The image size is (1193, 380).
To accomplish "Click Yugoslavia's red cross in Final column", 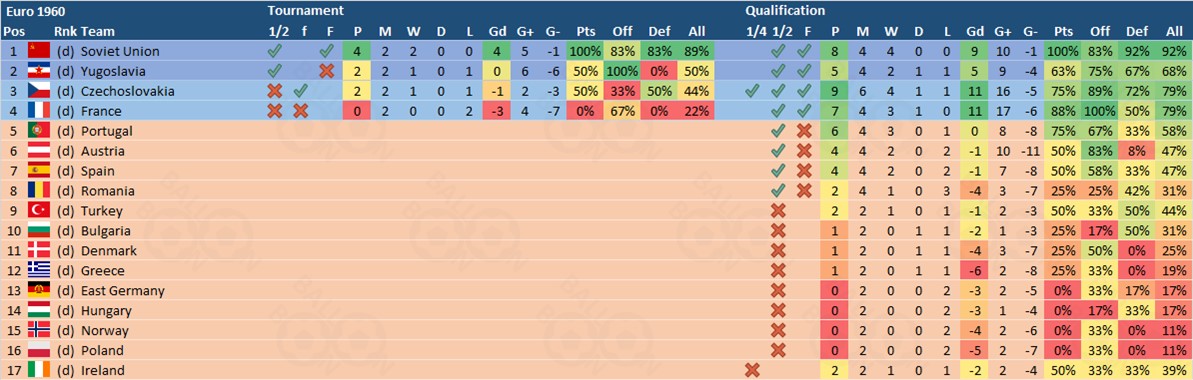I will (x=326, y=71).
